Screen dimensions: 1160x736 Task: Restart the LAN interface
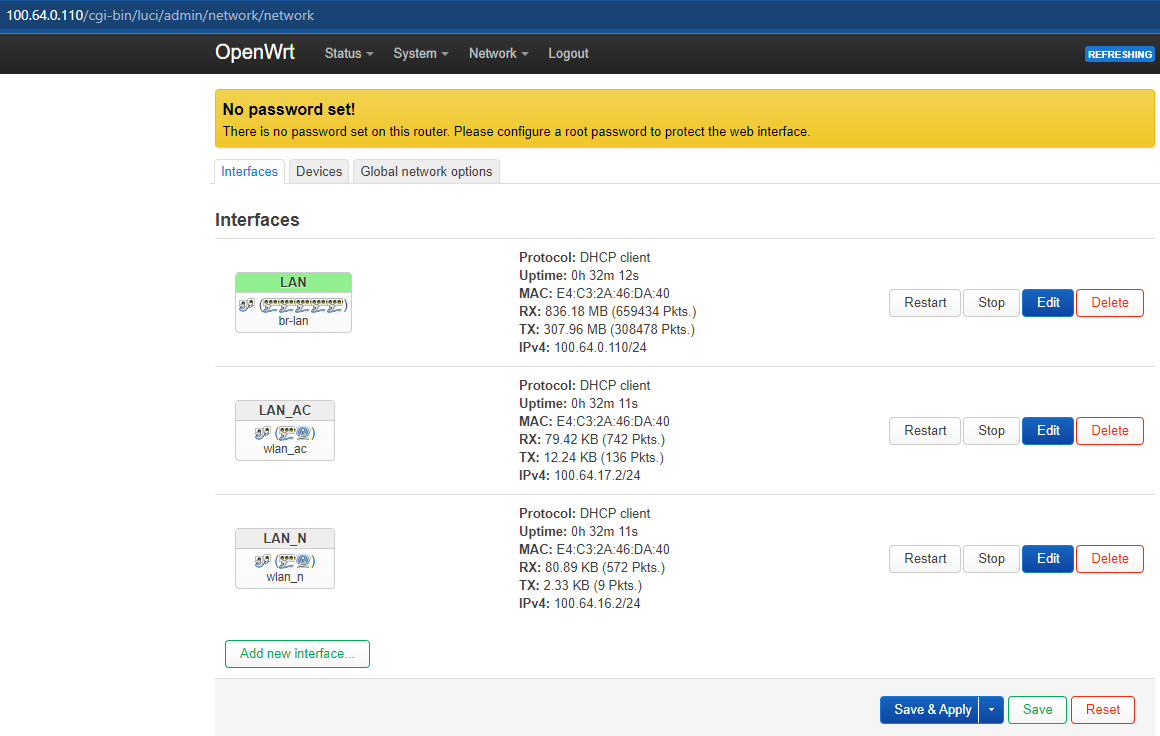click(924, 303)
